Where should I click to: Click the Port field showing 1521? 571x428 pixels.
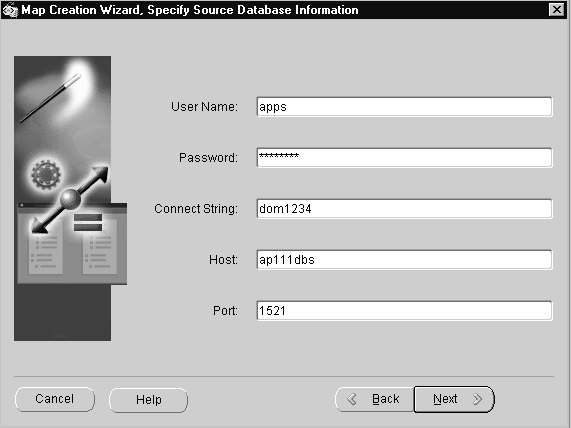tap(404, 311)
